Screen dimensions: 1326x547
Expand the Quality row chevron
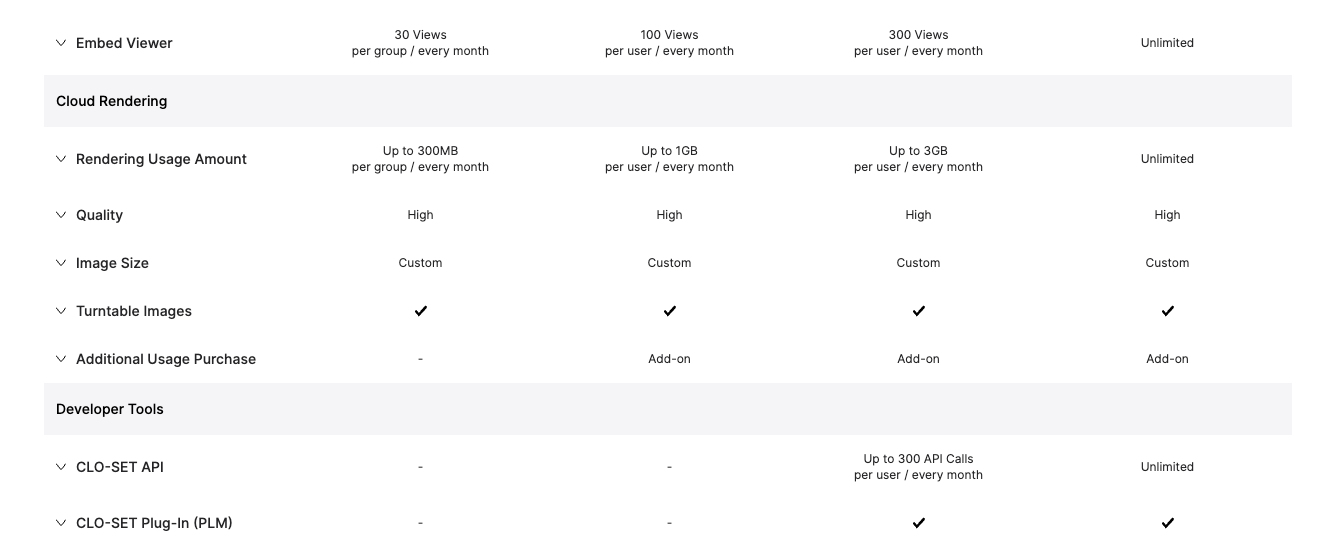click(61, 215)
